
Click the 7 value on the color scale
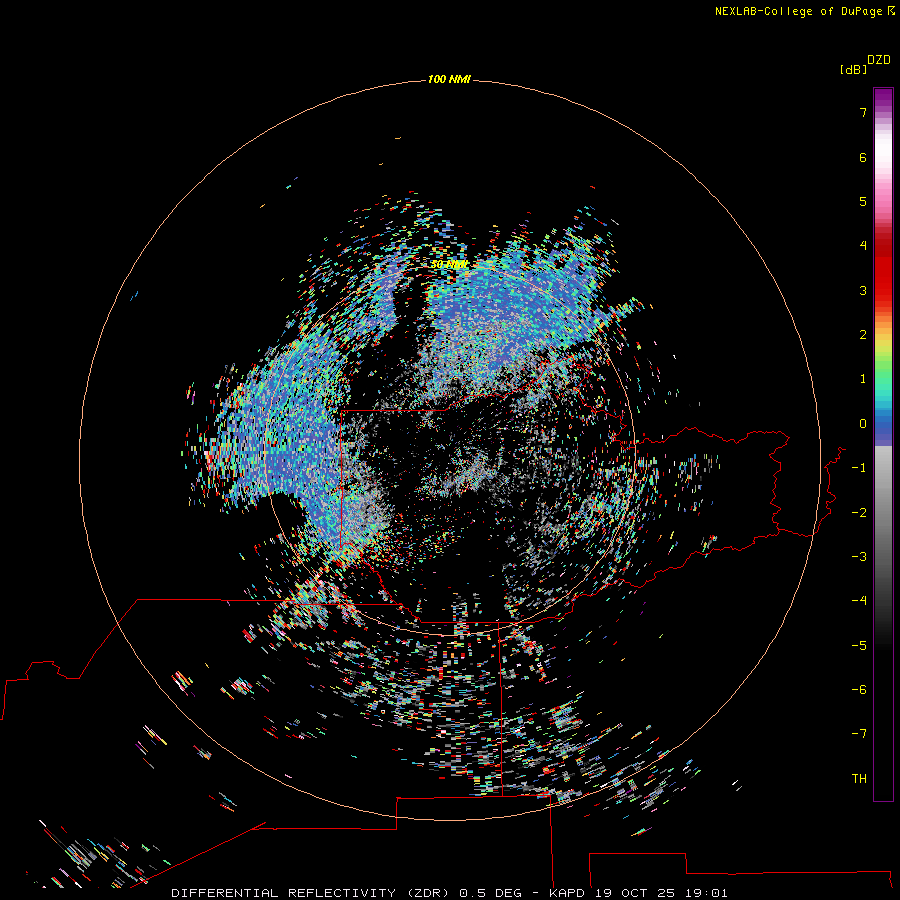pyautogui.click(x=863, y=112)
